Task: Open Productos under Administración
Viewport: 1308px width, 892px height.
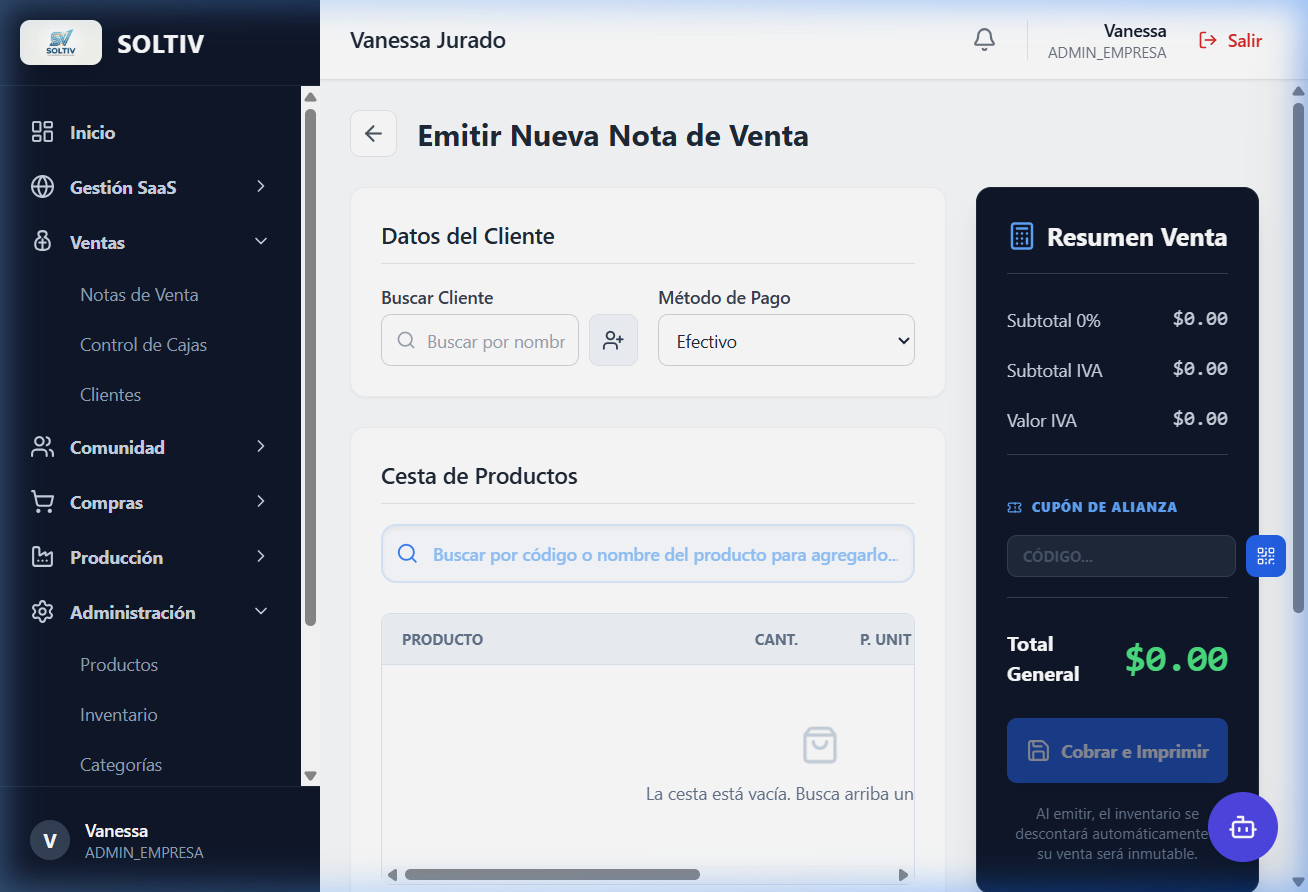Action: tap(119, 665)
